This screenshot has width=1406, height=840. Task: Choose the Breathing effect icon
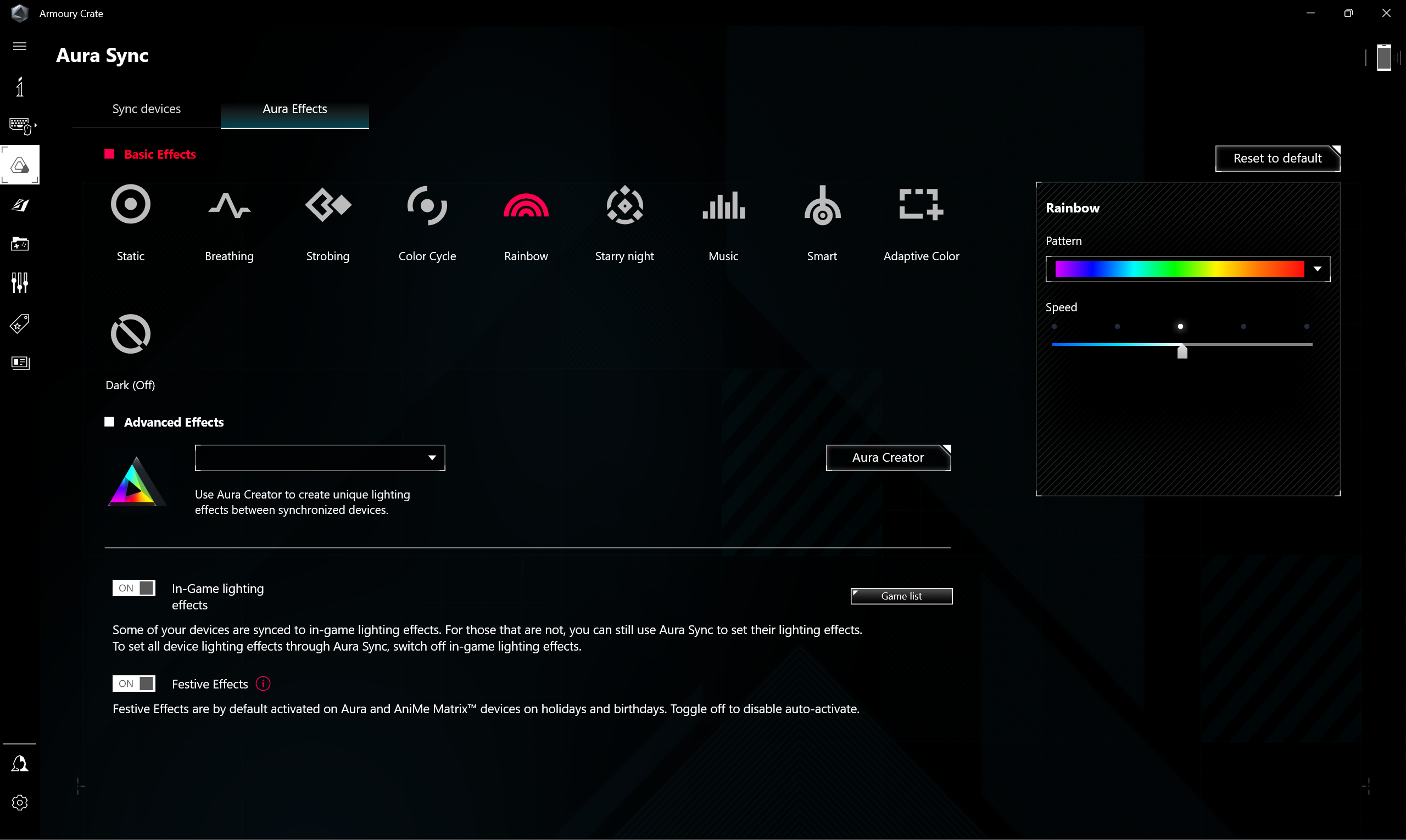coord(229,205)
